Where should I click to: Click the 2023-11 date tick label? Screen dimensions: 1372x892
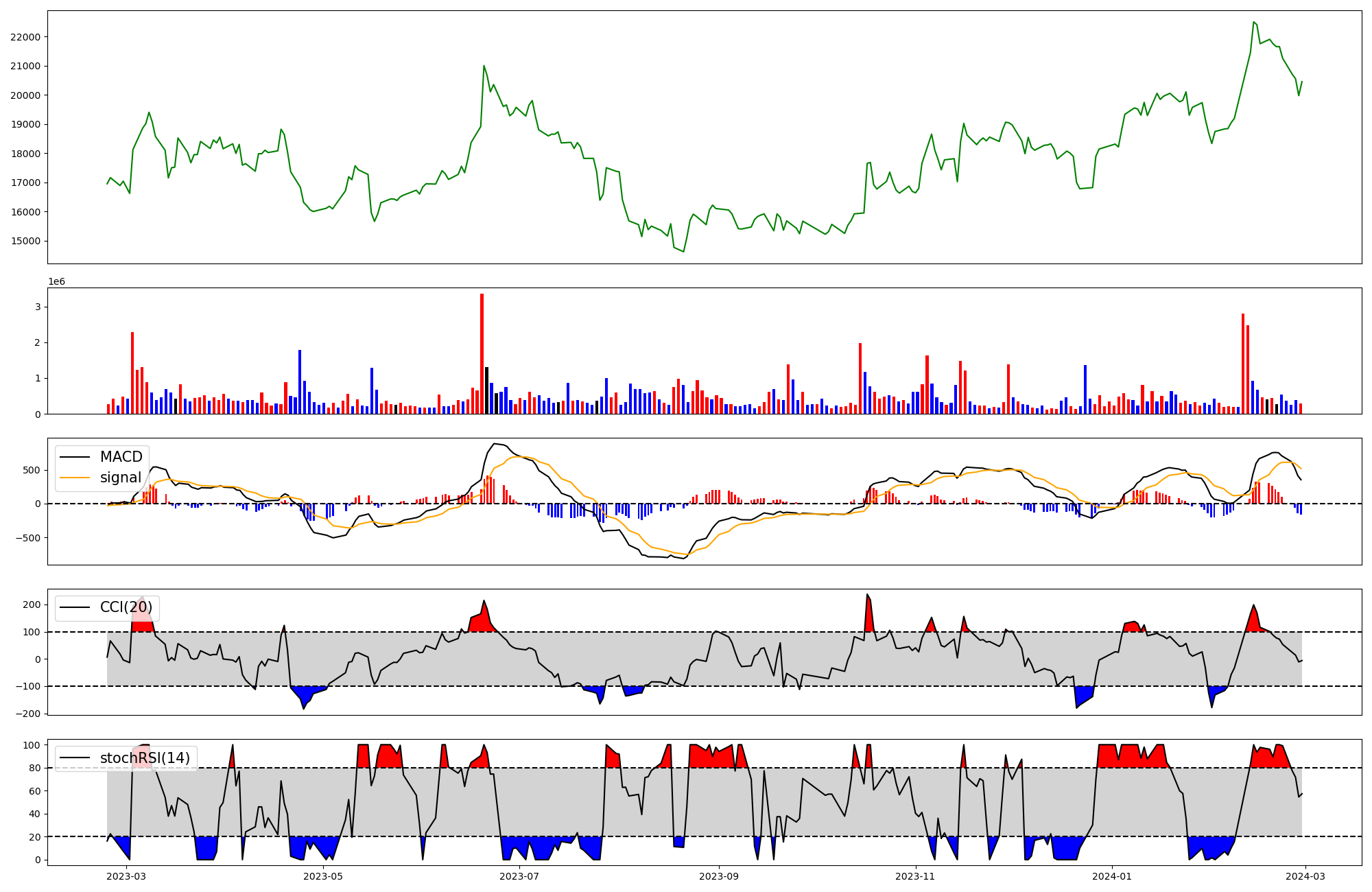click(916, 876)
